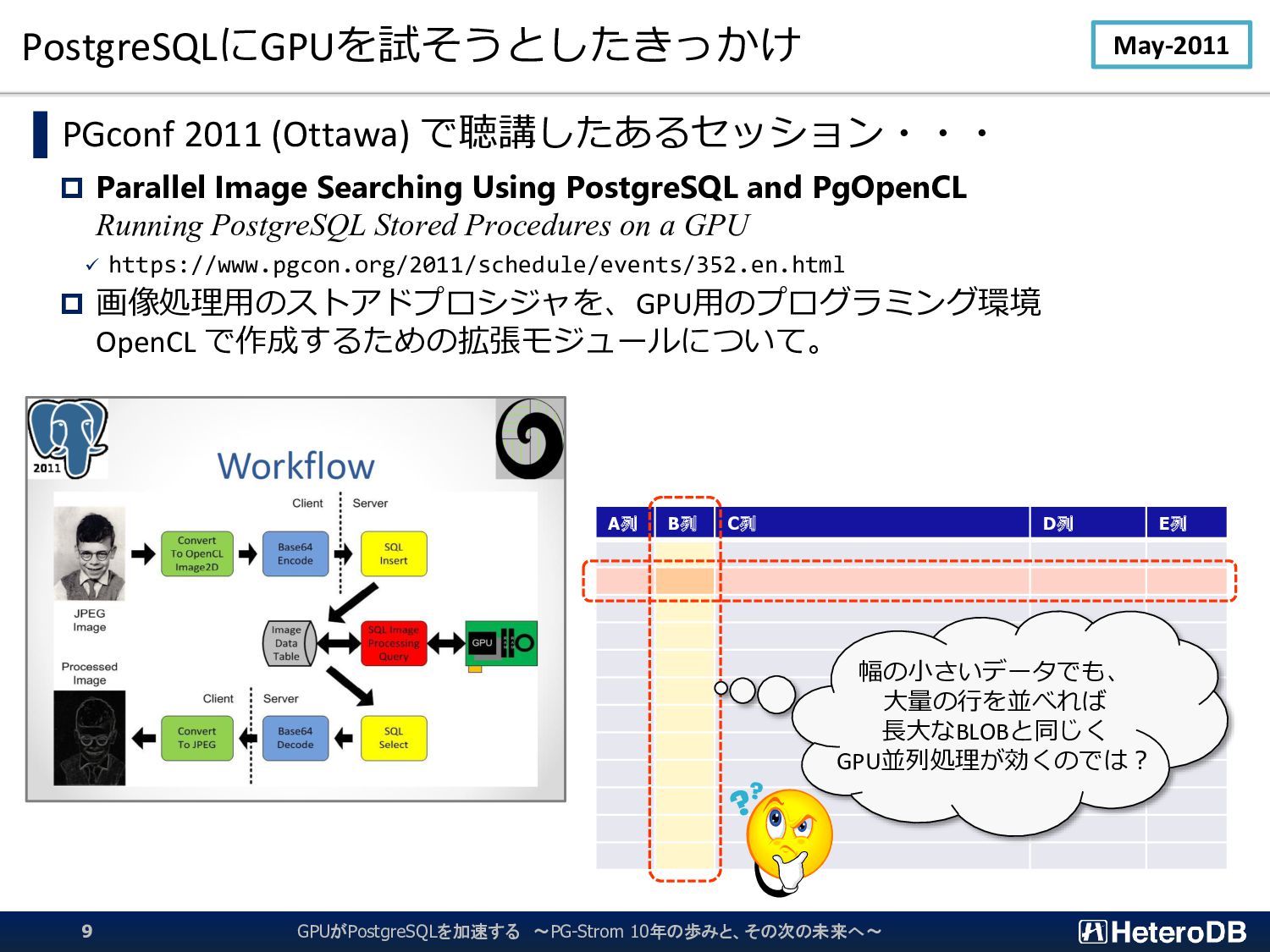This screenshot has width=1270, height=952.
Task: Open the pgcon.org 2011 schedule URL
Action: 476,265
